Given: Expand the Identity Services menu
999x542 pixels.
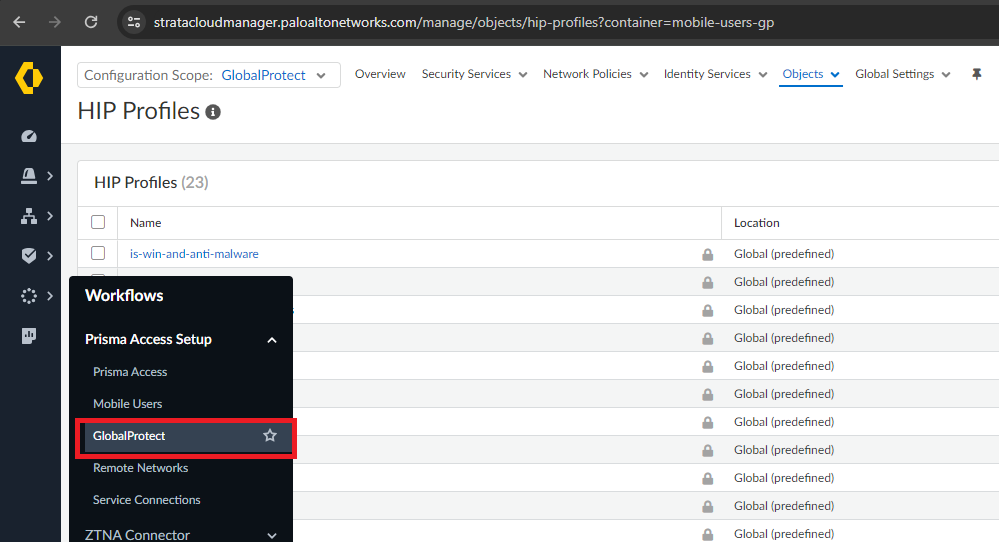Looking at the screenshot, I should pyautogui.click(x=715, y=75).
